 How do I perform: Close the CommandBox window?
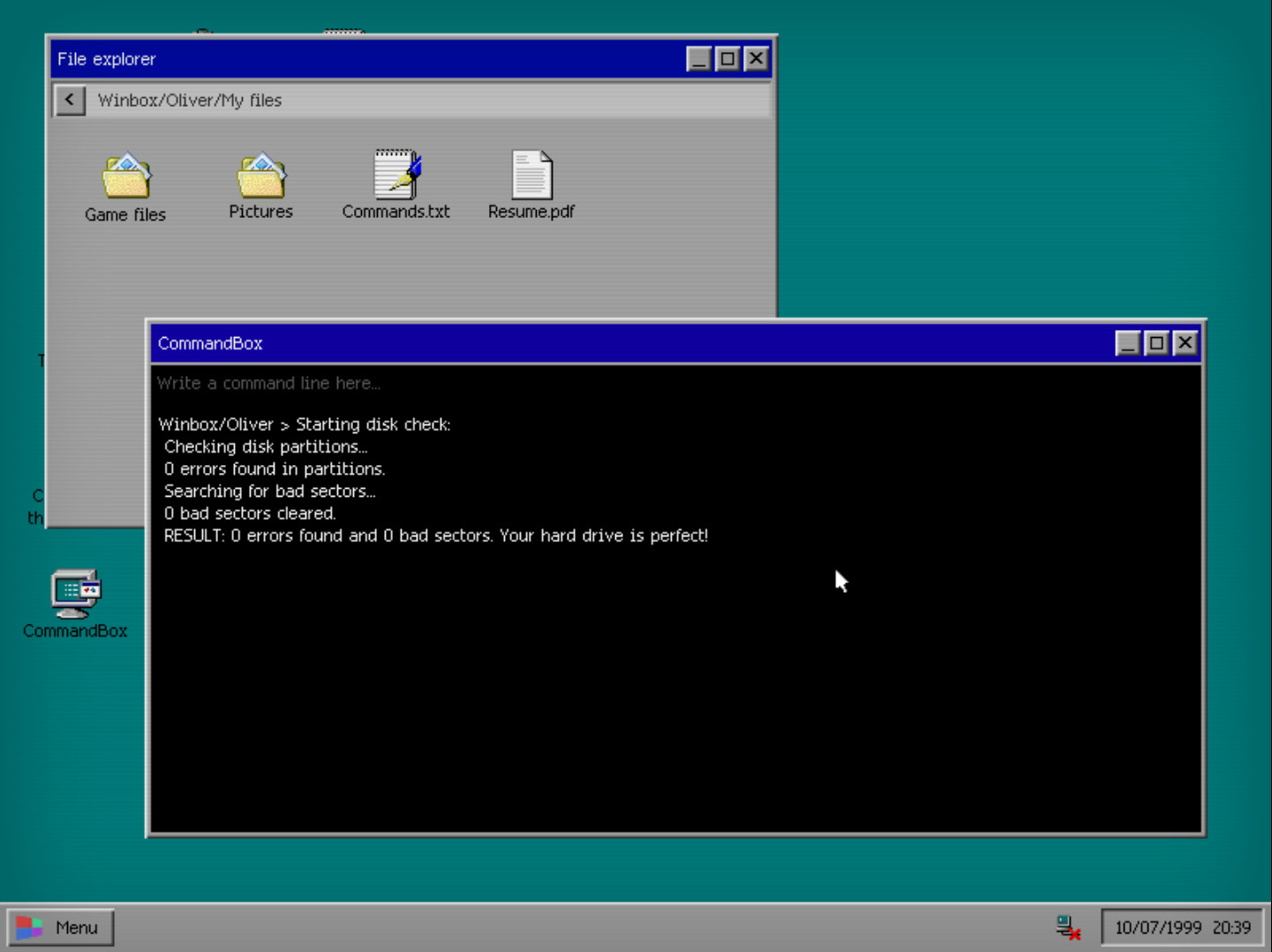(1185, 342)
